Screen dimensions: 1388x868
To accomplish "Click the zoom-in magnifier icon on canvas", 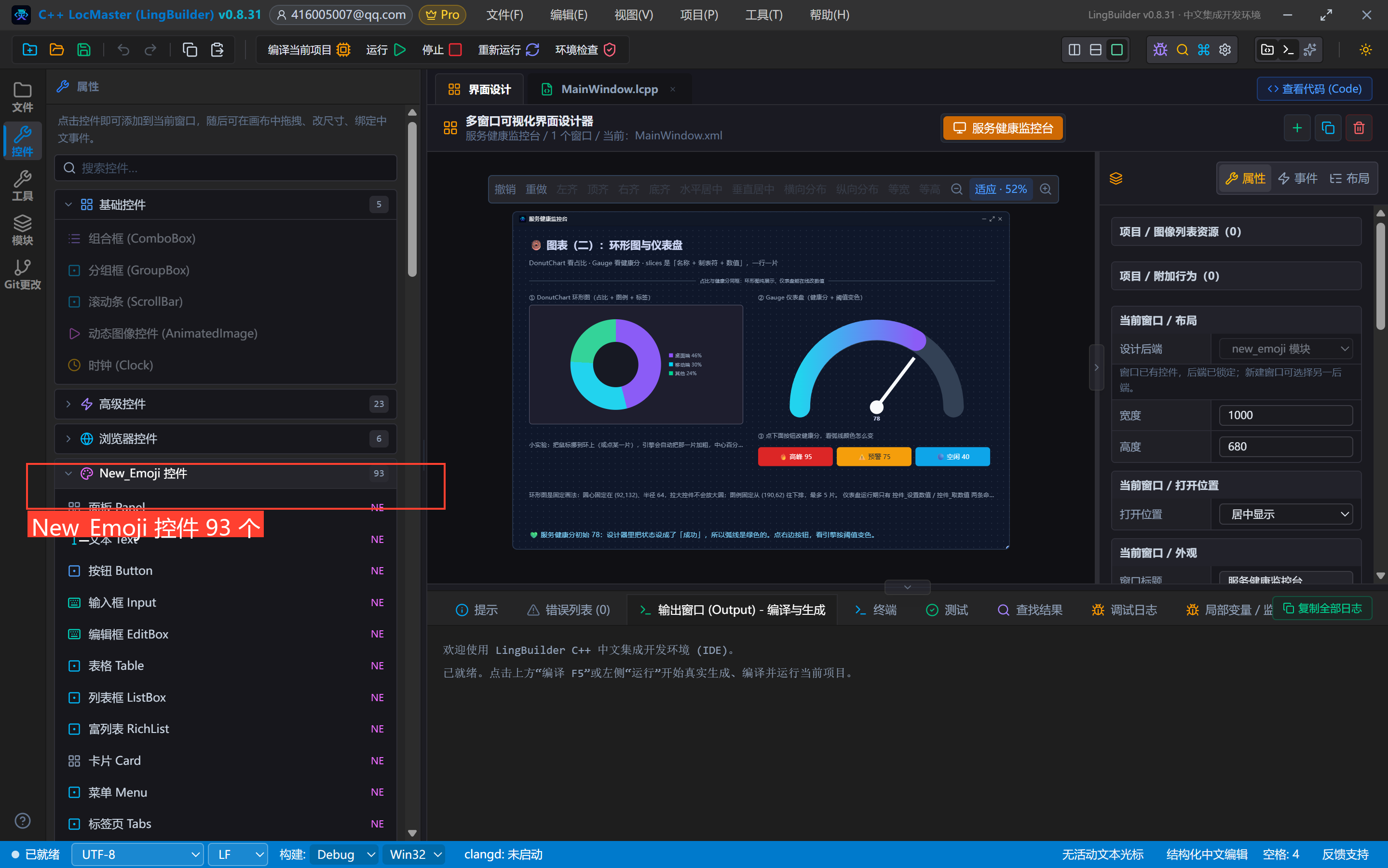I will [x=1046, y=189].
